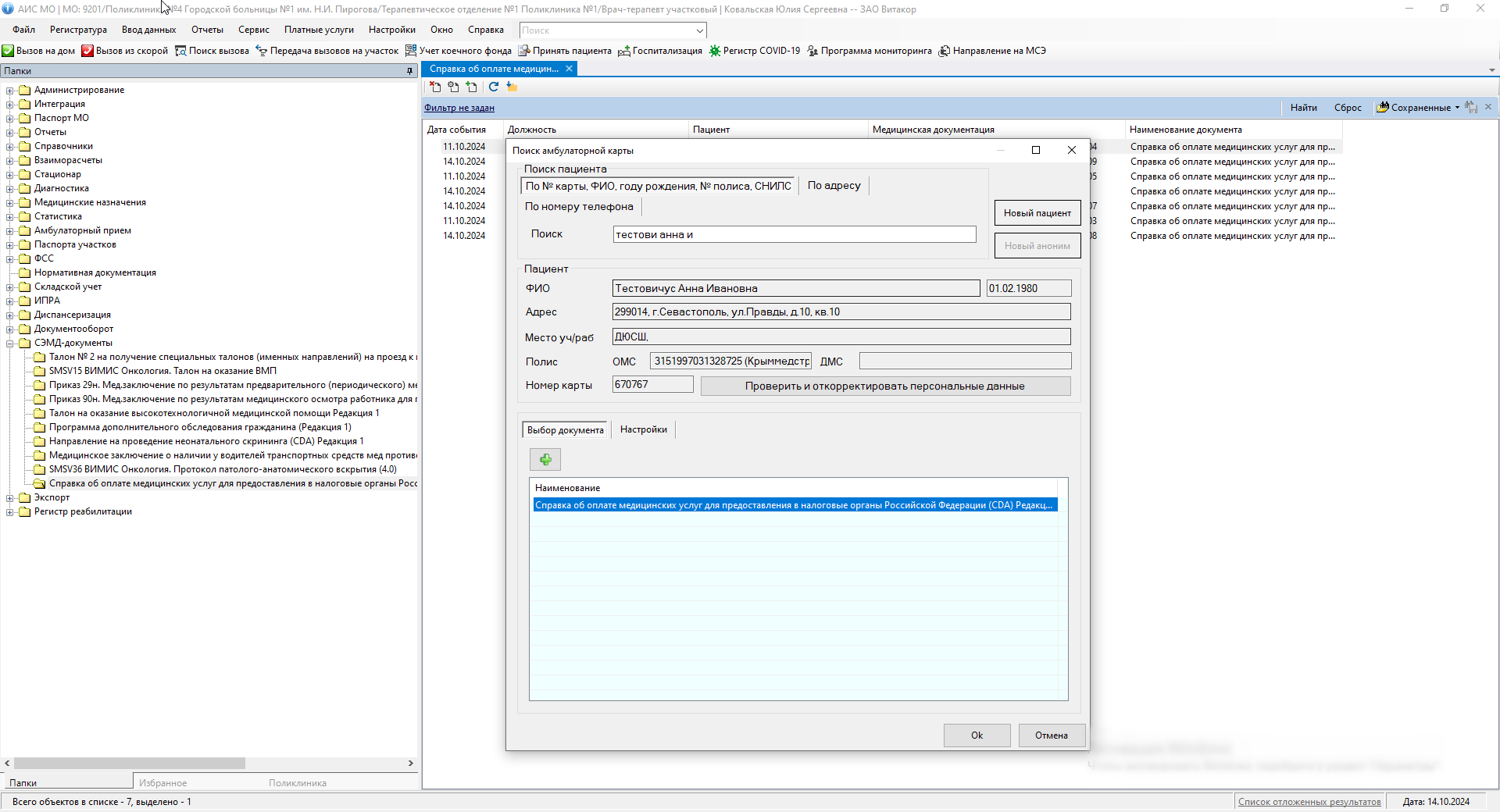The image size is (1500, 812).
Task: Switch to the 'По адресу' search tab
Action: pyautogui.click(x=834, y=186)
